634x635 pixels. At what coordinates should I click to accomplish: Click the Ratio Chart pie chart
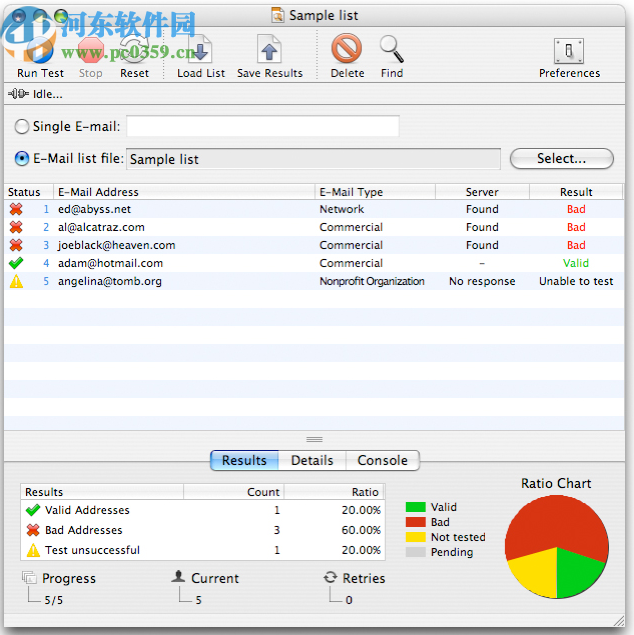click(557, 547)
